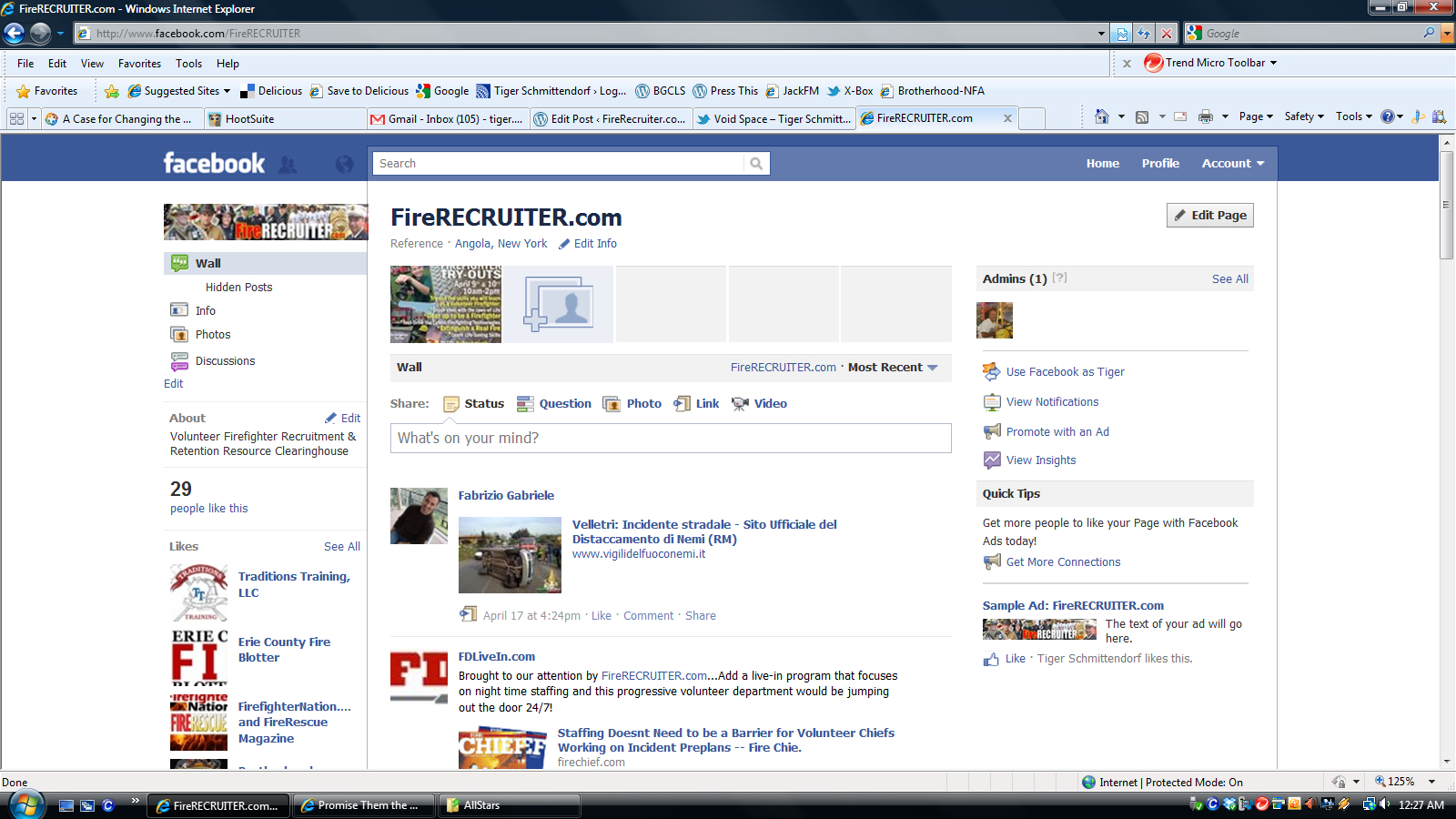Switch to the Gmail Inbox tab

click(x=447, y=119)
